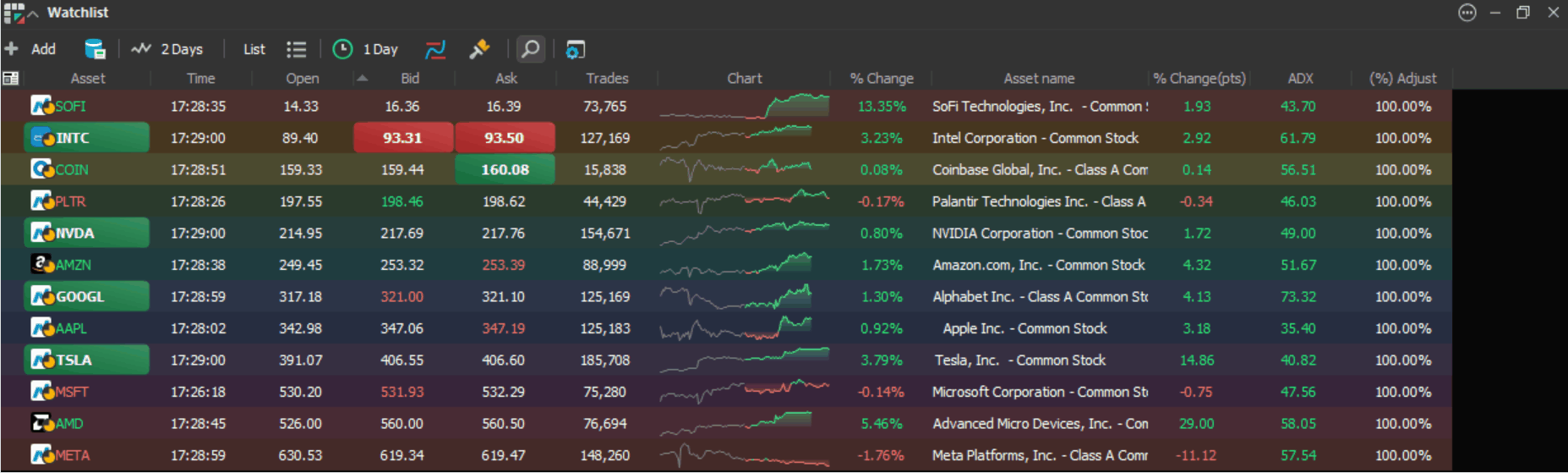Open the column chooser table icon
The width and height of the screenshot is (1568, 473).
click(11, 79)
